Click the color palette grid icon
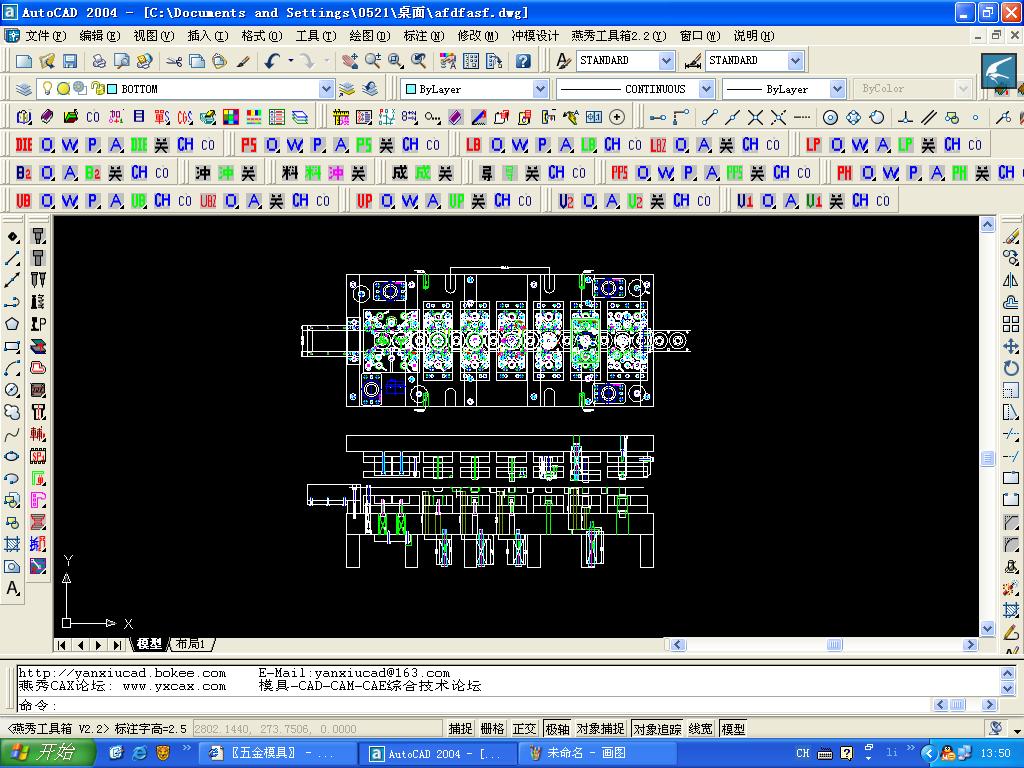Viewport: 1024px width, 768px height. tap(231, 117)
